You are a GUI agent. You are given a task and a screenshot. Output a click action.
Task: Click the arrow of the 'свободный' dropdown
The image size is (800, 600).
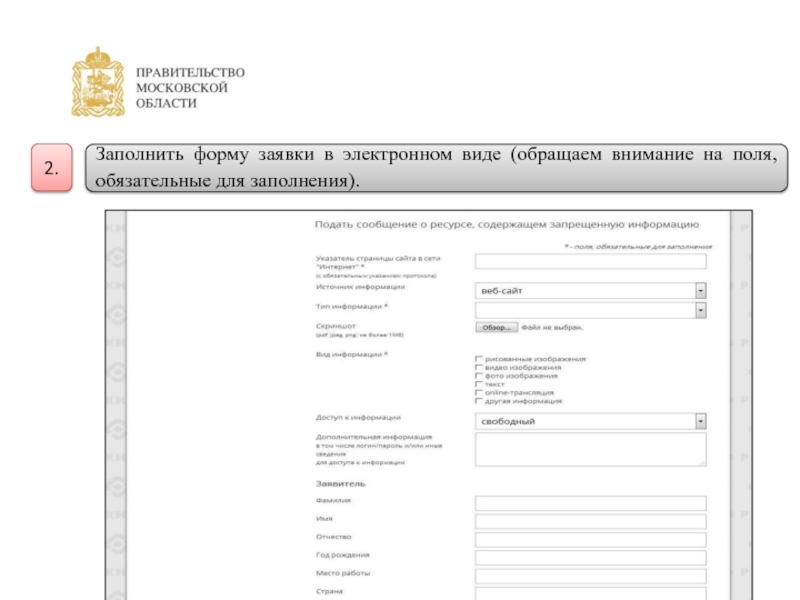[701, 421]
